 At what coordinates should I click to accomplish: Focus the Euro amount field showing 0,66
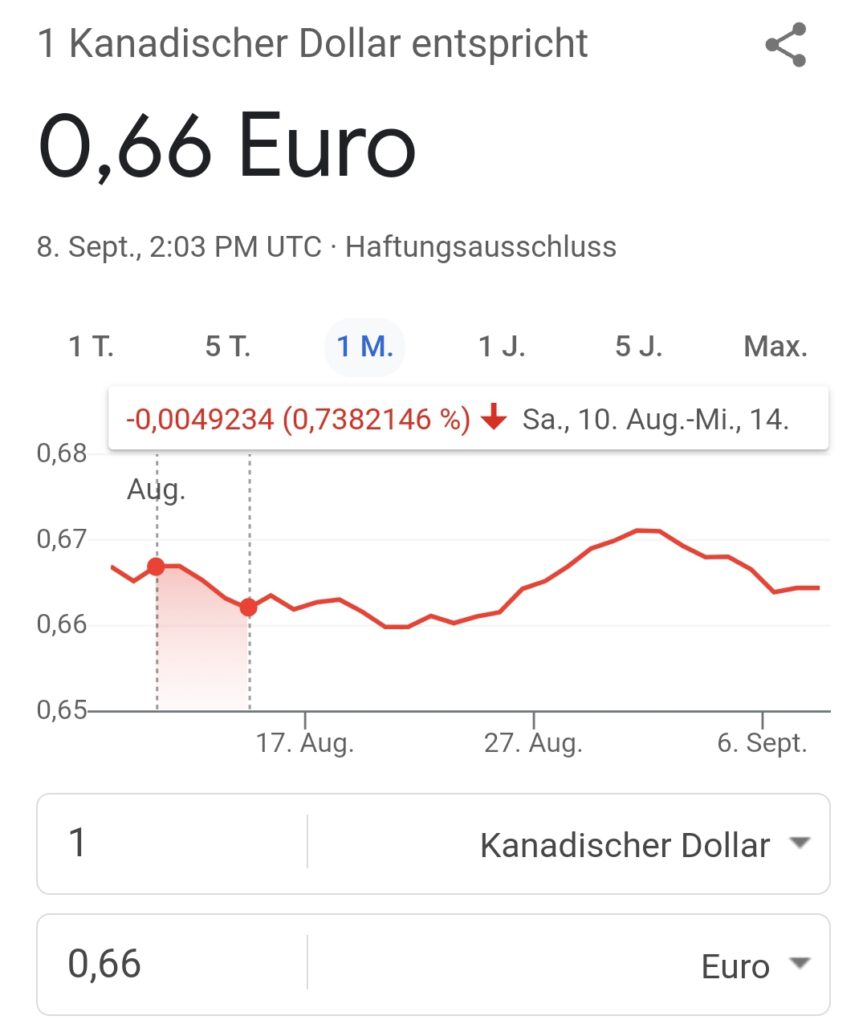[172, 964]
